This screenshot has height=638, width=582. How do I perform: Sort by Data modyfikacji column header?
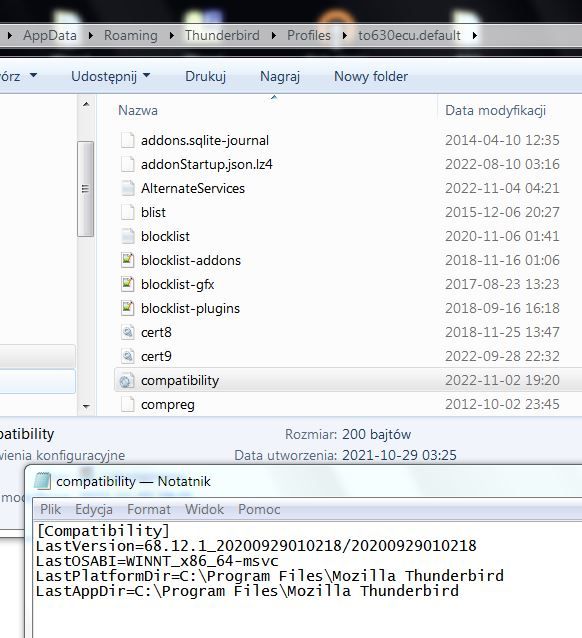(x=495, y=111)
